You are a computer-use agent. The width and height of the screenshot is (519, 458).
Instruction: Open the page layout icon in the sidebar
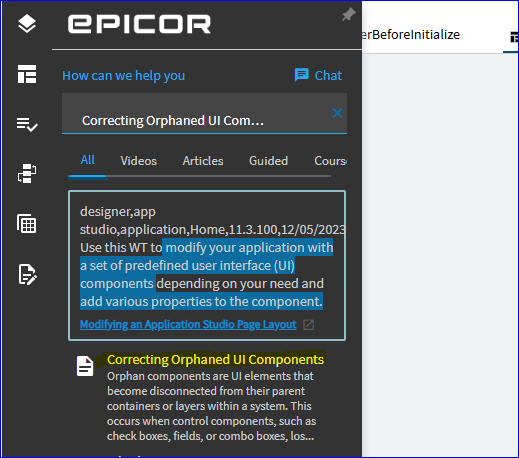[27, 74]
